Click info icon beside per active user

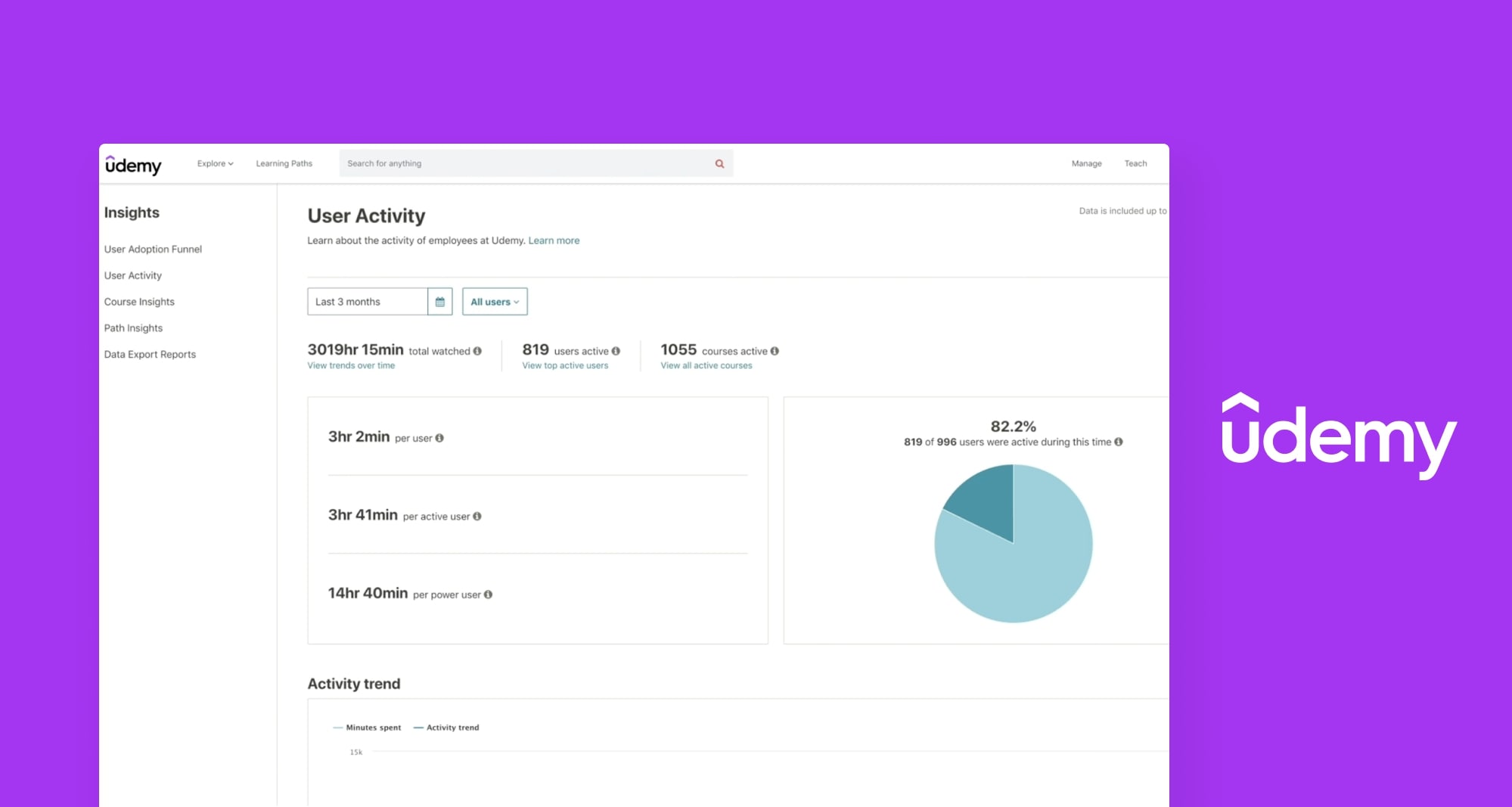click(x=477, y=517)
